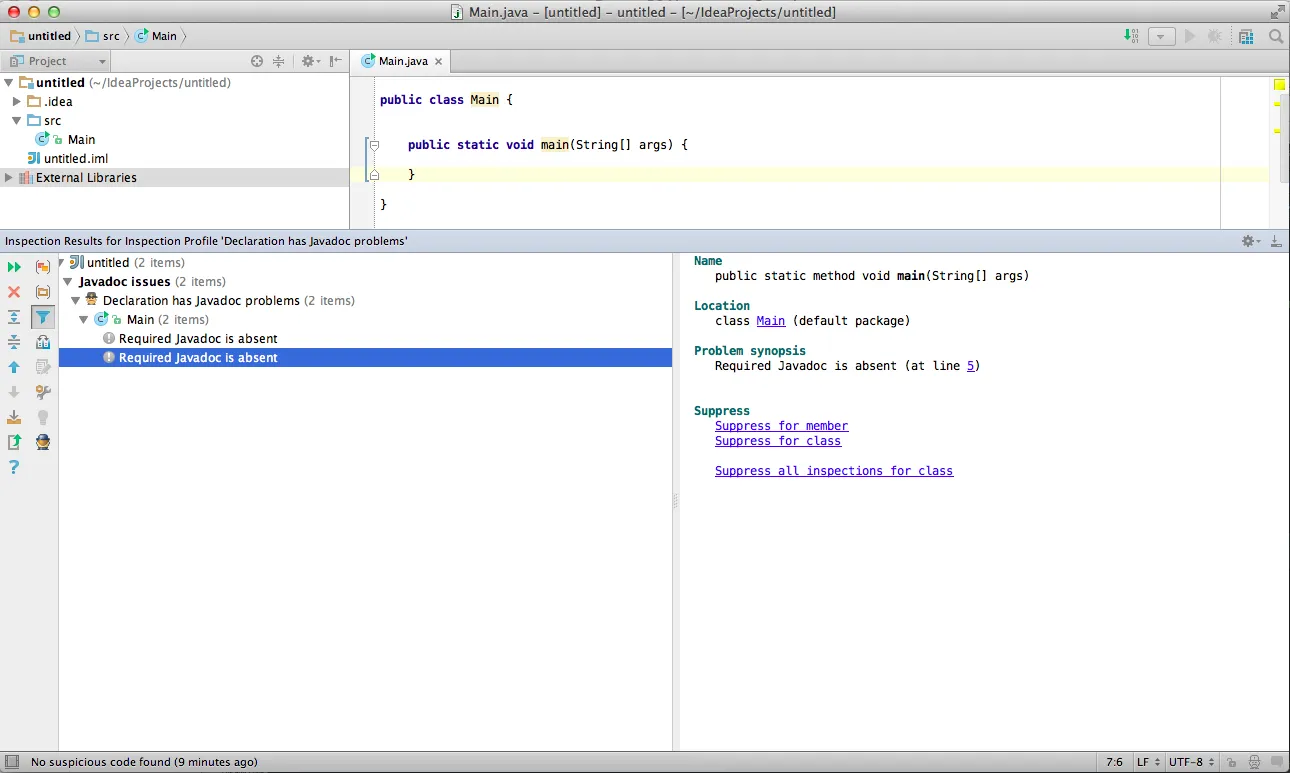The image size is (1290, 773).
Task: Click the edit tool settings pencil icon
Action: (43, 367)
